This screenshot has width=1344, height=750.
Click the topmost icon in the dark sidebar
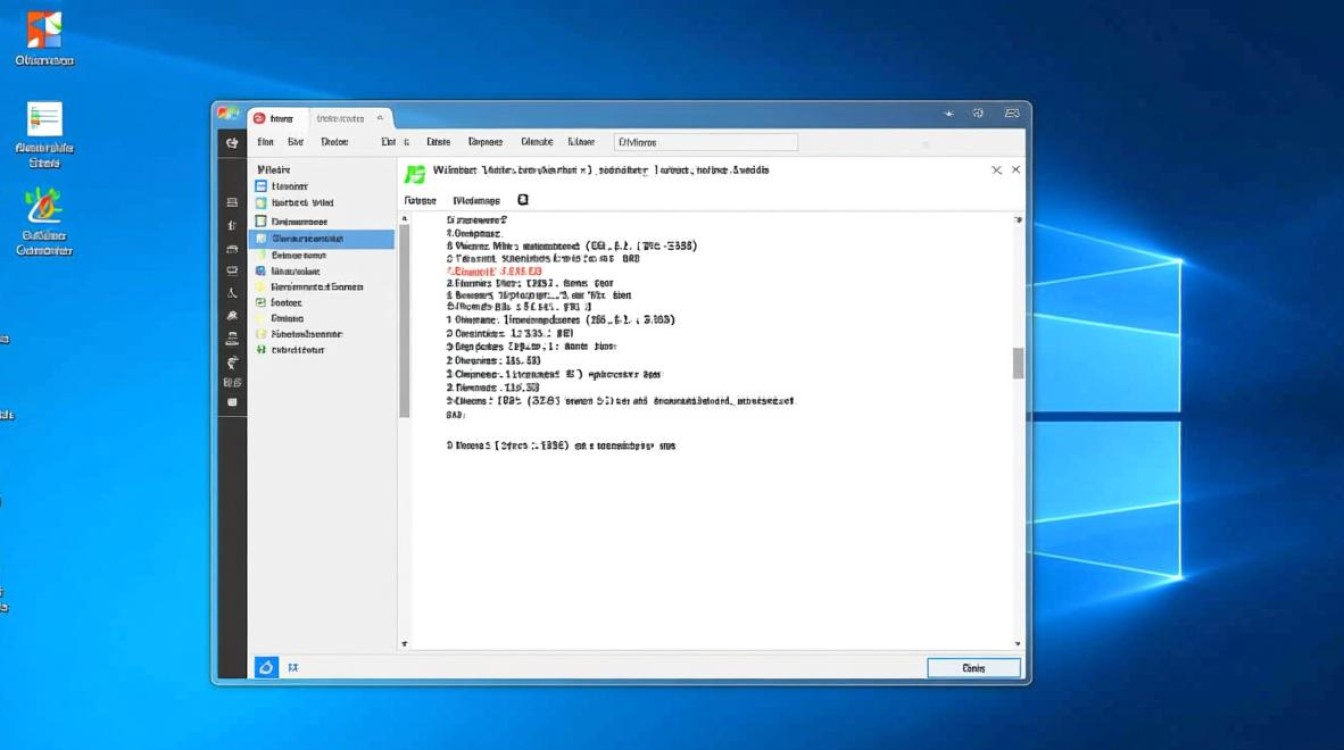(232, 143)
